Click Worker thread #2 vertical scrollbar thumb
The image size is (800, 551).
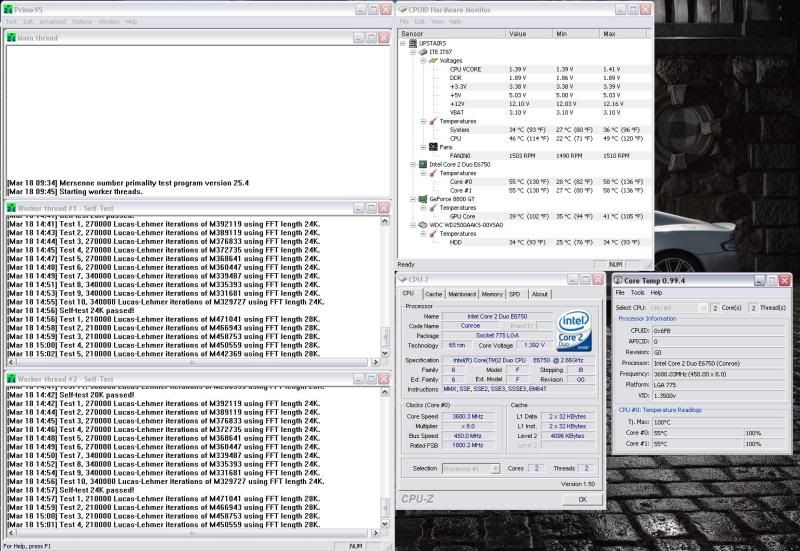coord(385,508)
